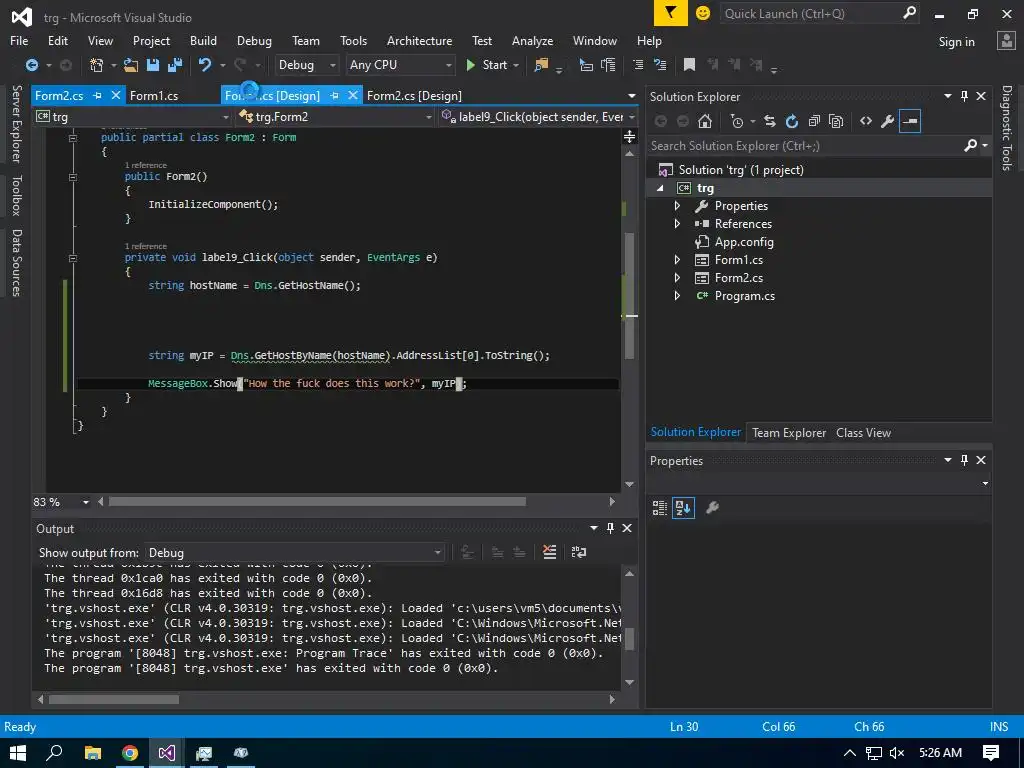Screen dimensions: 1024x768
Task: Click Navigate Backward arrow in main toolbar
Action: (x=31, y=65)
